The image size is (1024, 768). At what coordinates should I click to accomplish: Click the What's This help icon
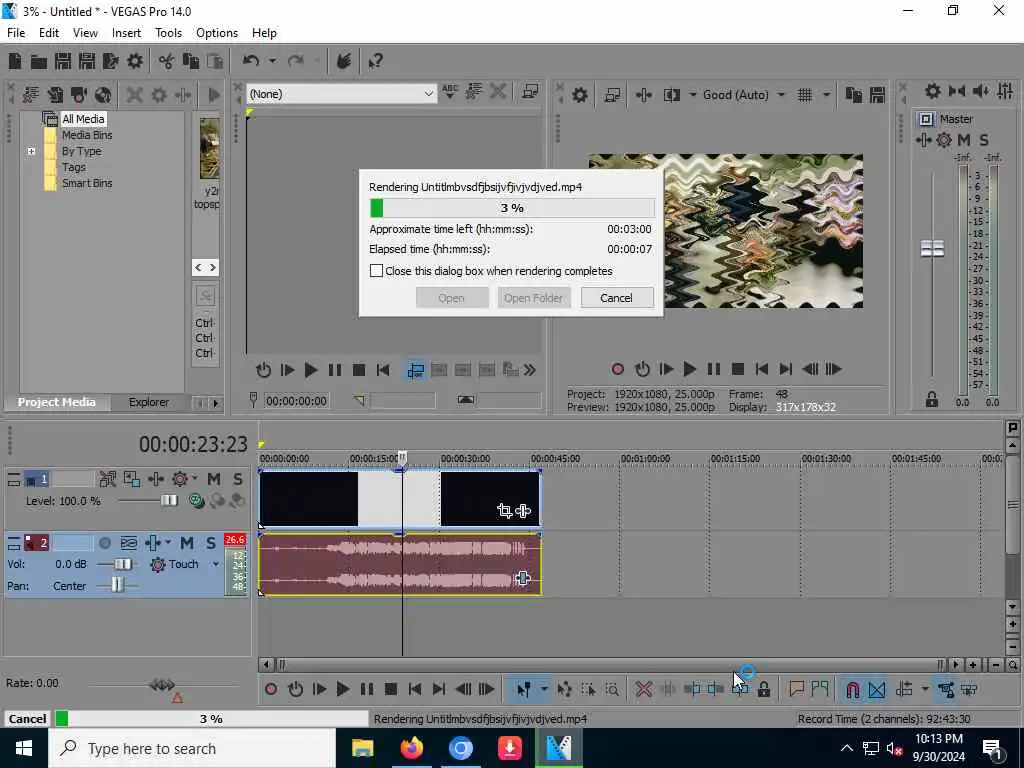(x=376, y=61)
